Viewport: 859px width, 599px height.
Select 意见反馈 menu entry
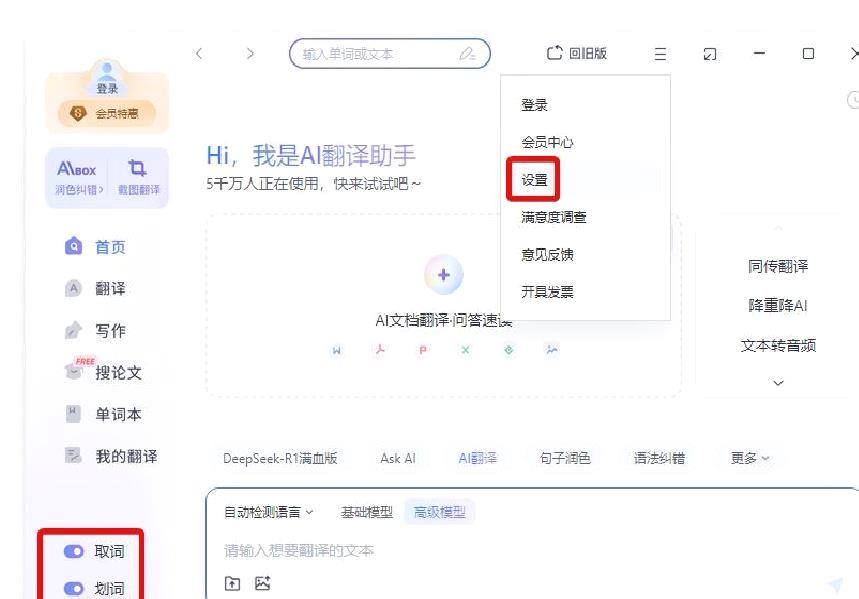[547, 255]
